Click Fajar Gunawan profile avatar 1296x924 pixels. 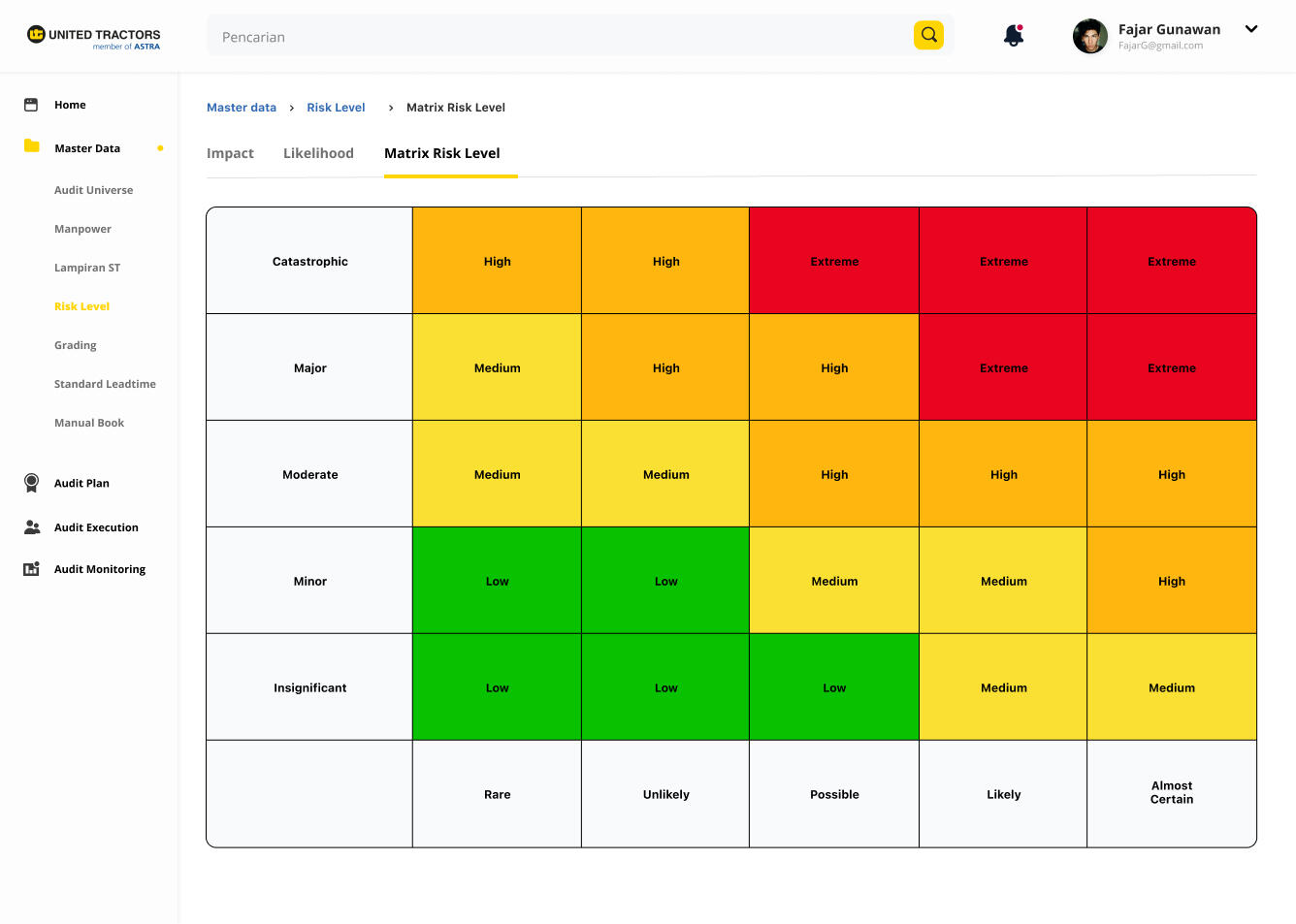1089,37
